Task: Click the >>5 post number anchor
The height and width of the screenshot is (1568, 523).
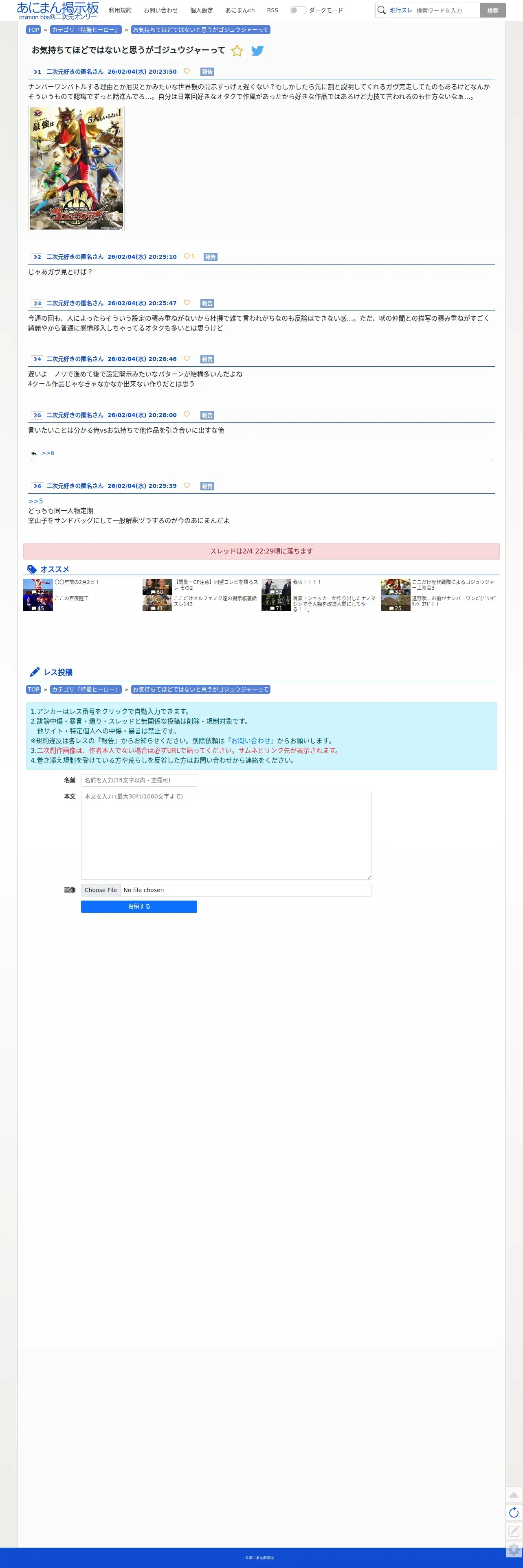Action: pyautogui.click(x=37, y=415)
